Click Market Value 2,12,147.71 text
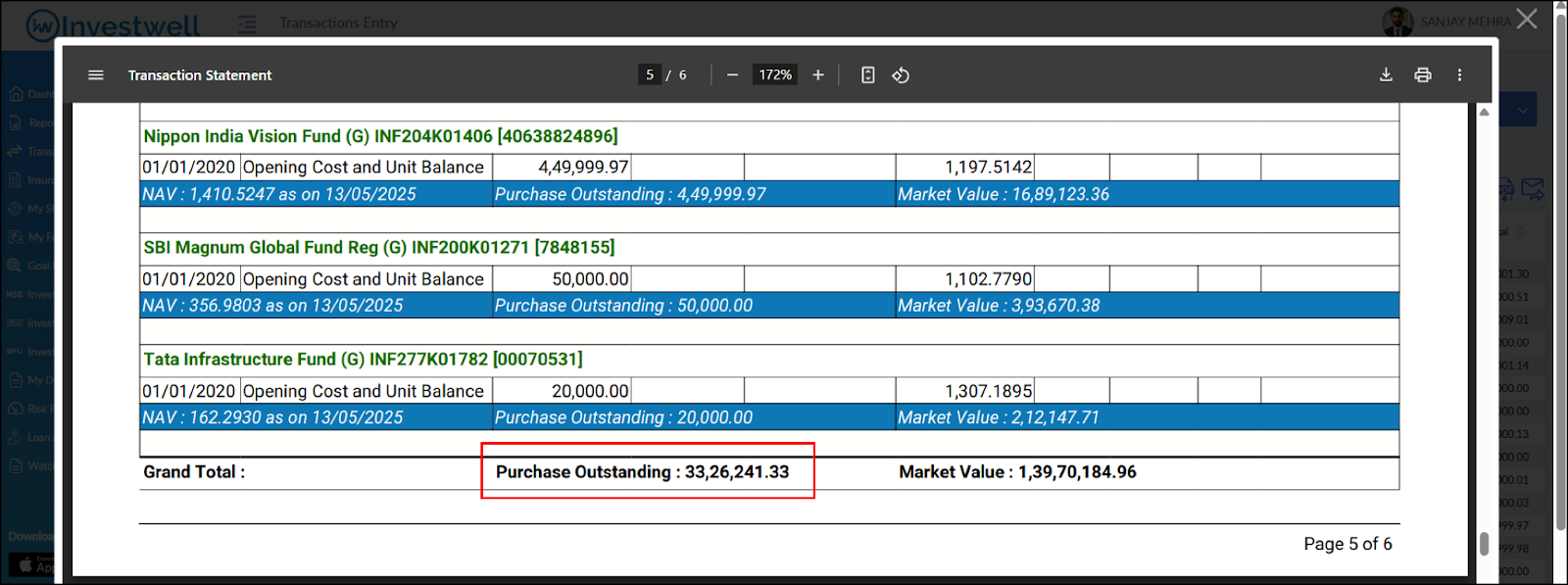 999,417
